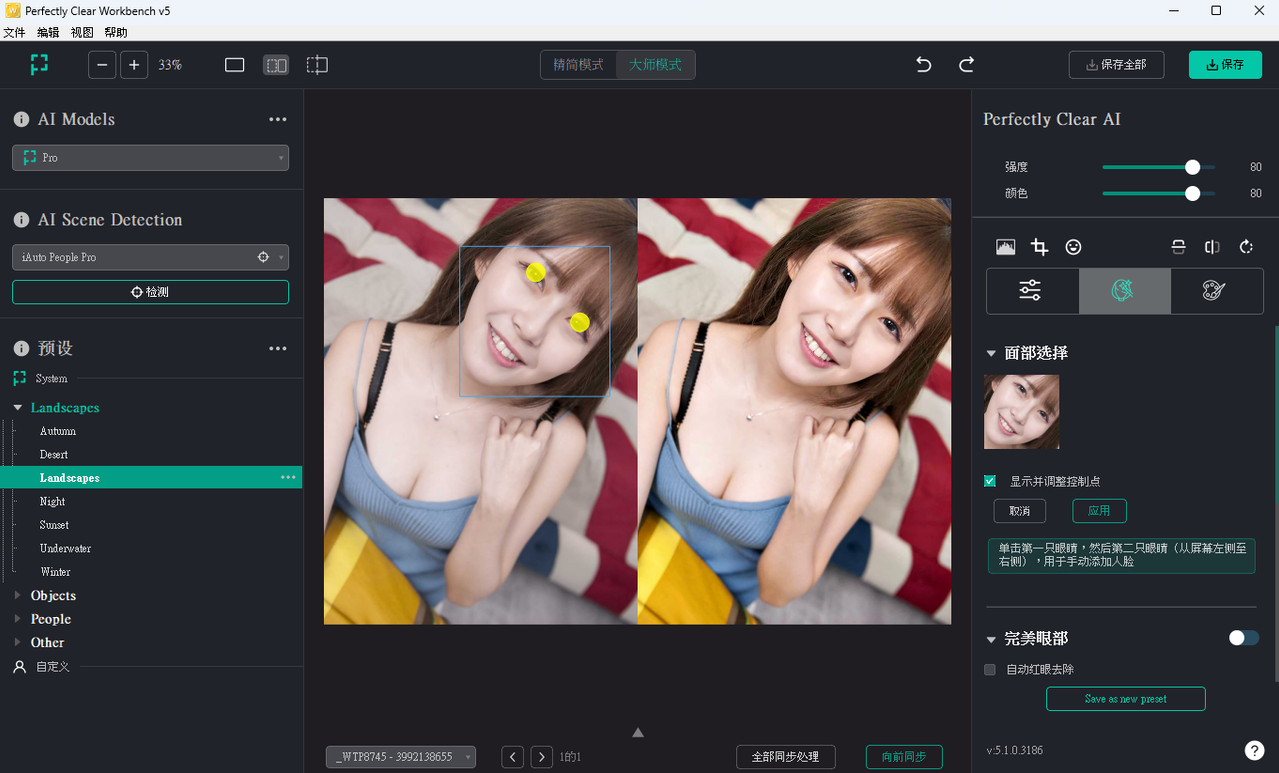Toggle the Perfect Eyes switch on

click(x=1243, y=638)
